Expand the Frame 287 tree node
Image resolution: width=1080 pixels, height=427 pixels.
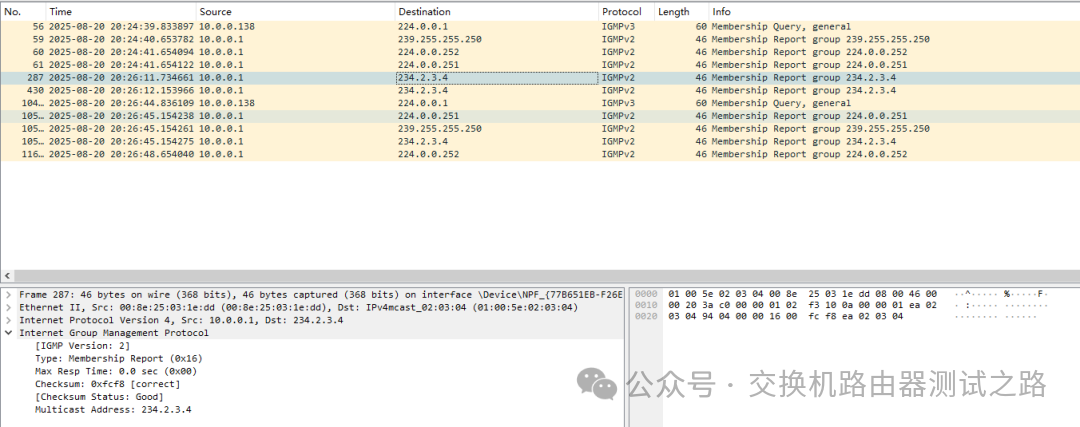[x=9, y=295]
